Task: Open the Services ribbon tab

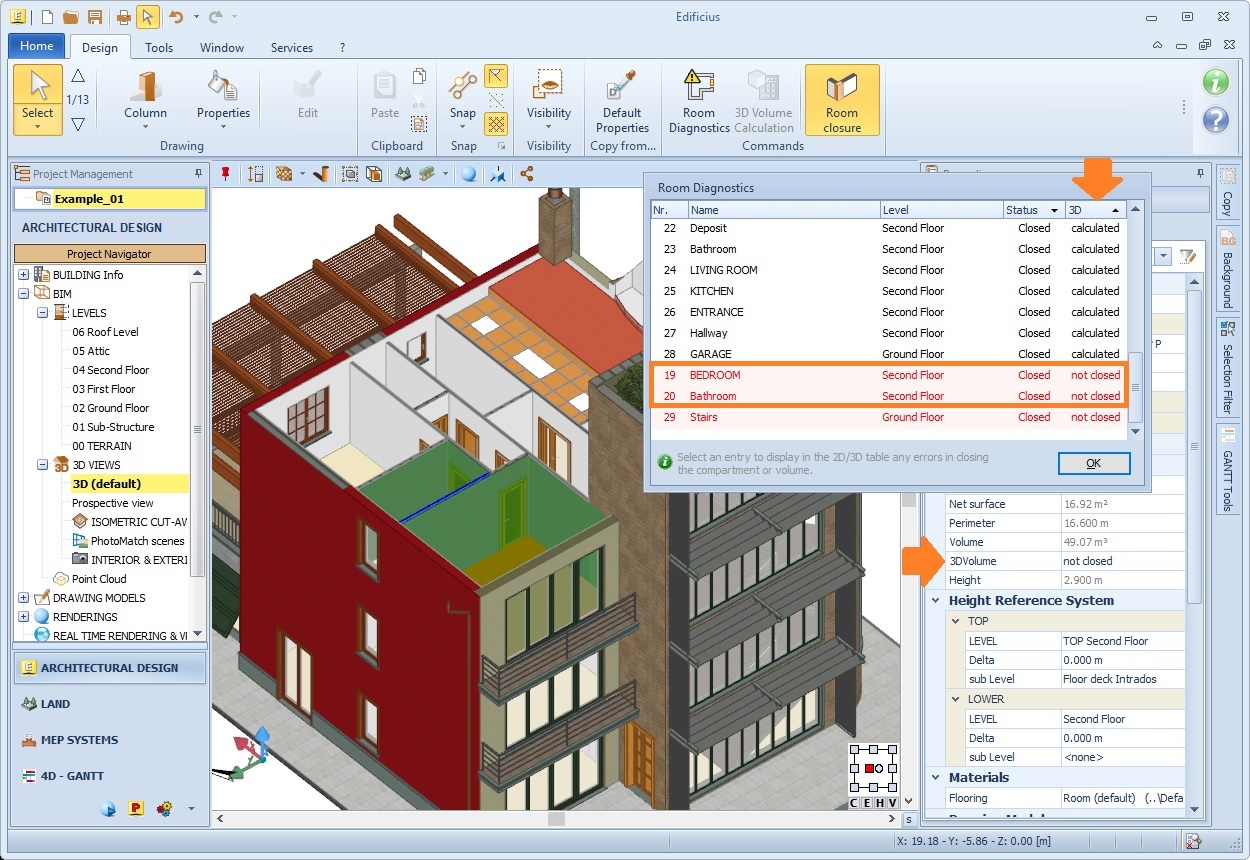Action: click(292, 47)
